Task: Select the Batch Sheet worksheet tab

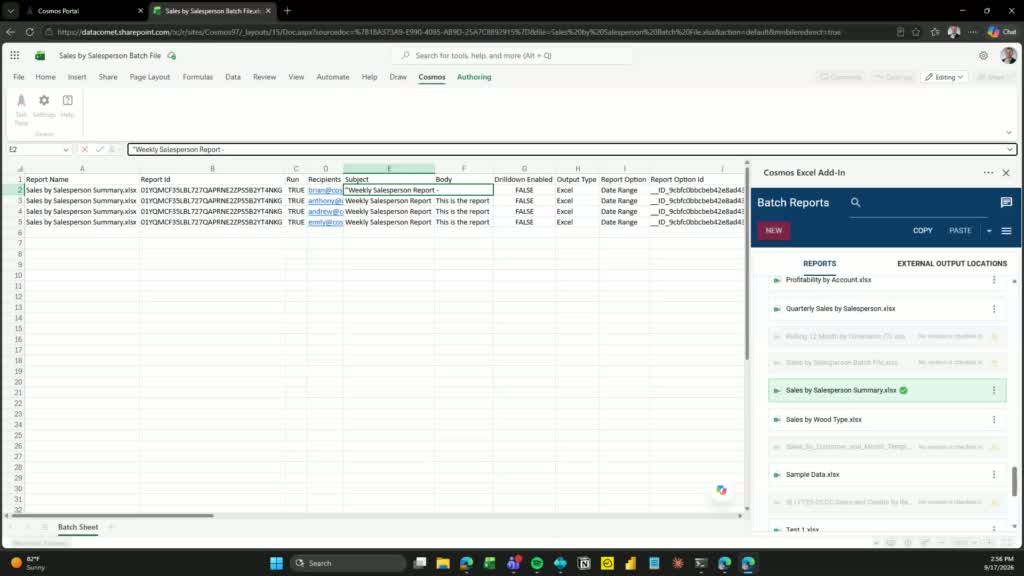Action: coord(78,527)
